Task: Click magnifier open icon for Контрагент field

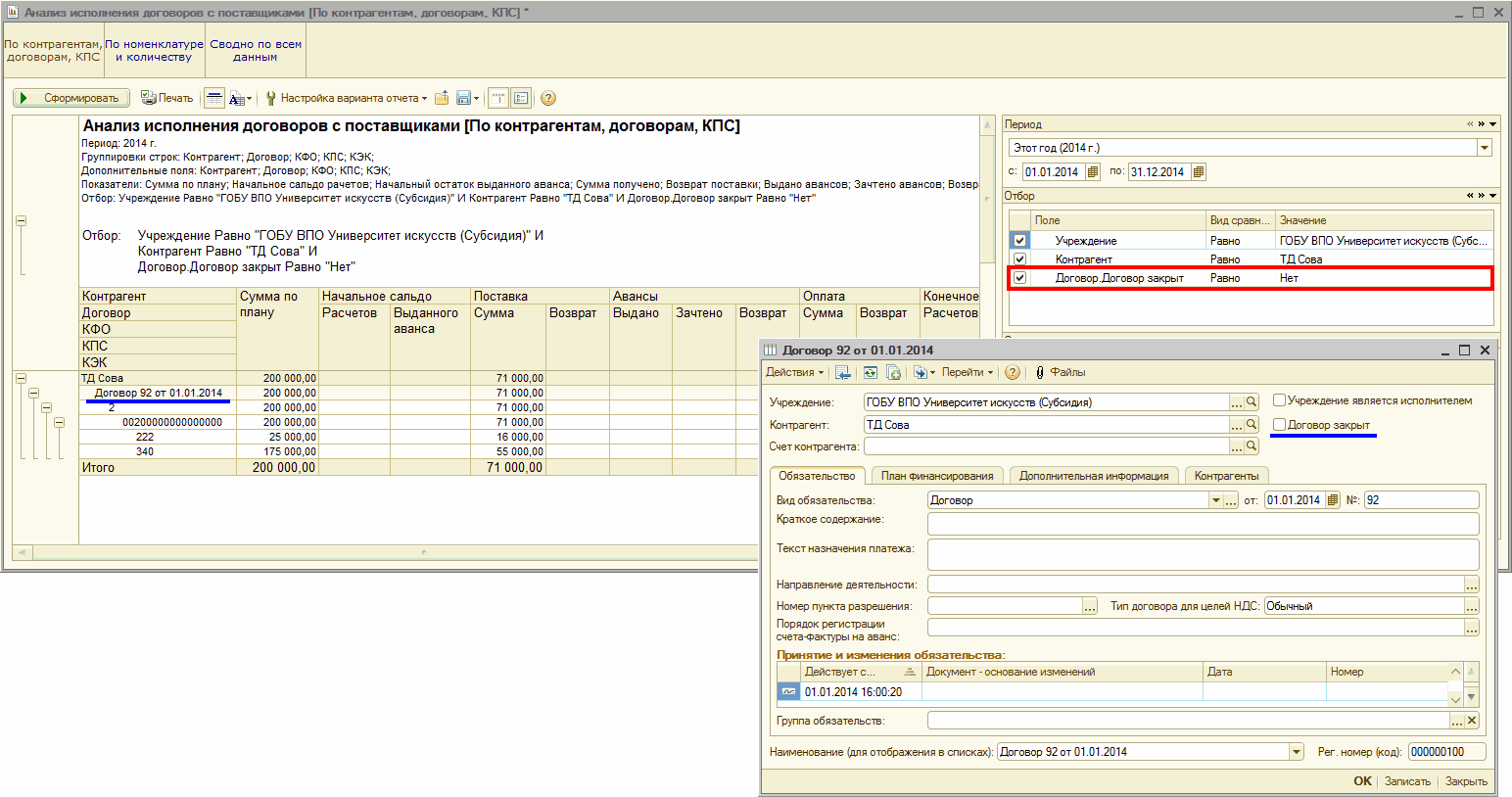Action: (x=1252, y=425)
